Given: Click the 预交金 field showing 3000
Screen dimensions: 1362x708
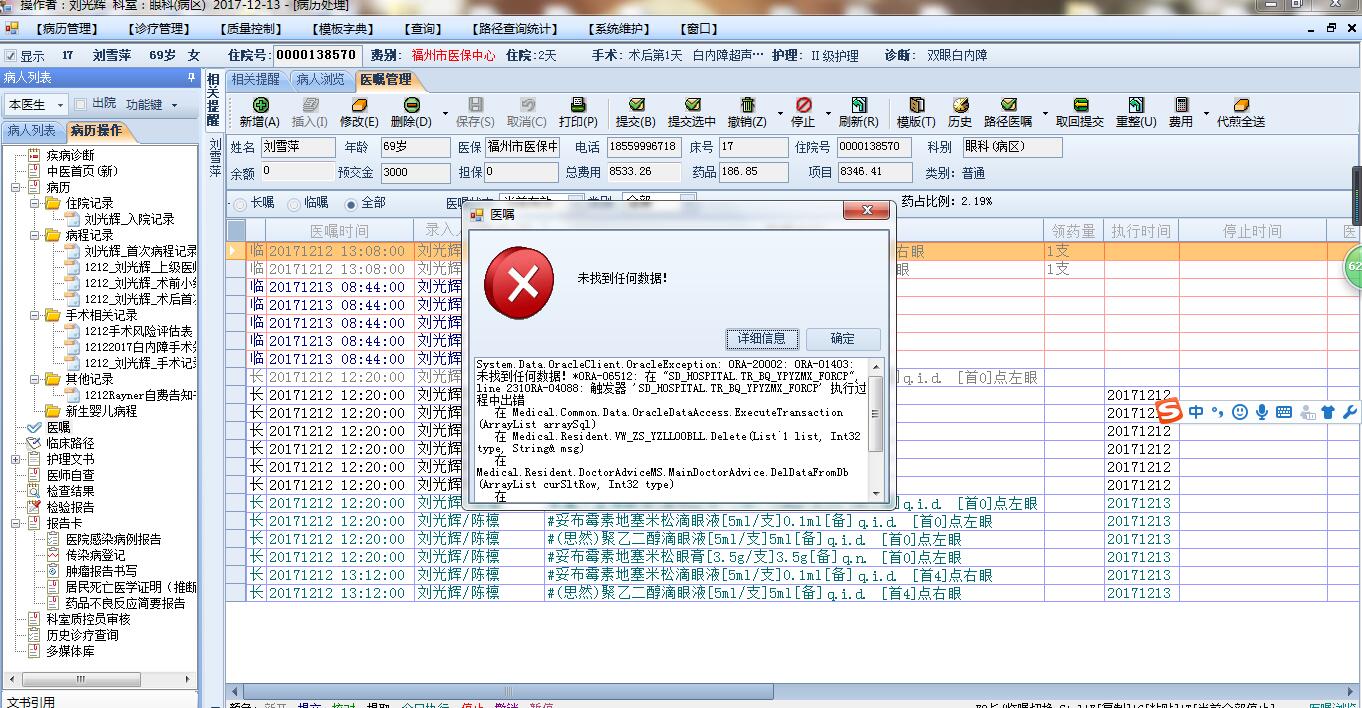Looking at the screenshot, I should tap(414, 172).
